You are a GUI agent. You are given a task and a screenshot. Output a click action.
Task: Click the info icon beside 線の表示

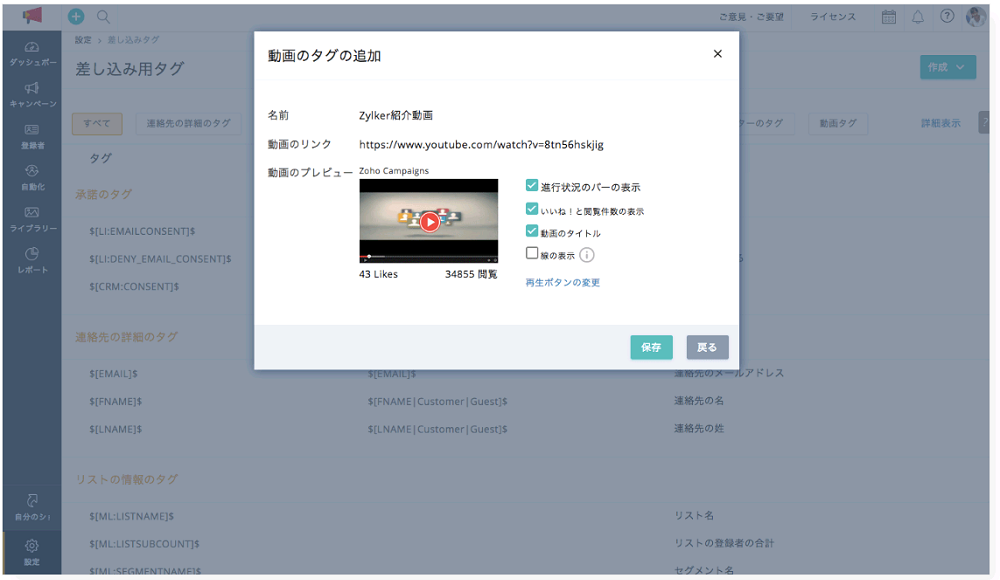pos(587,255)
